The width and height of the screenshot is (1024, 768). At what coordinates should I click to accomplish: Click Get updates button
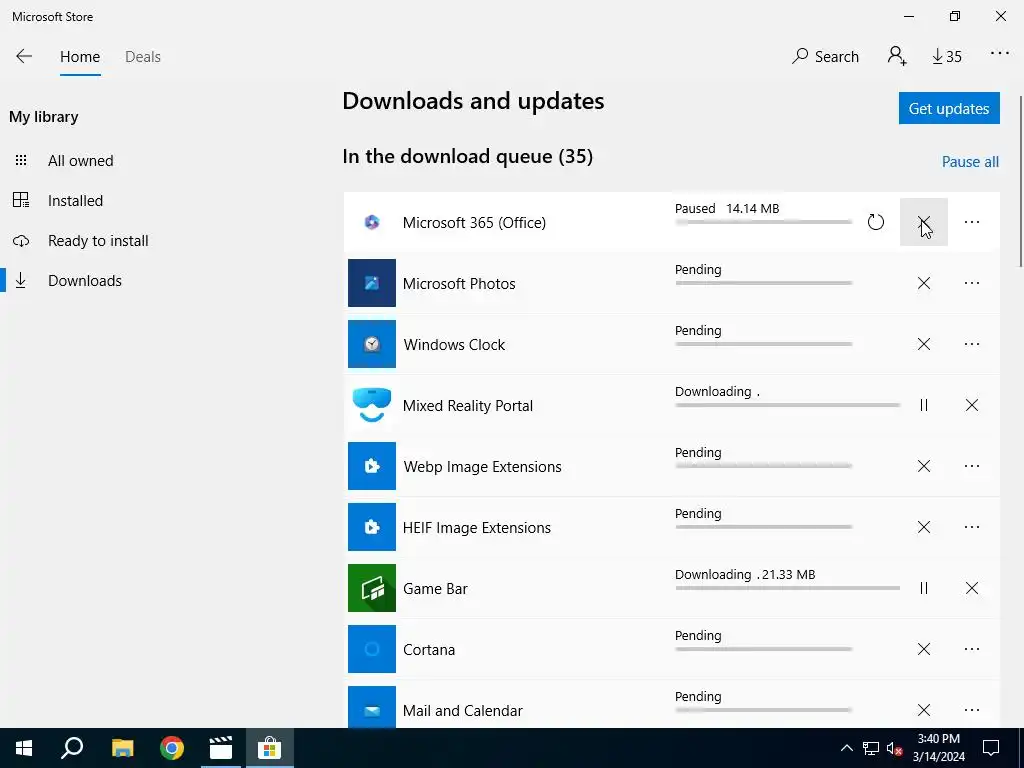click(x=949, y=108)
